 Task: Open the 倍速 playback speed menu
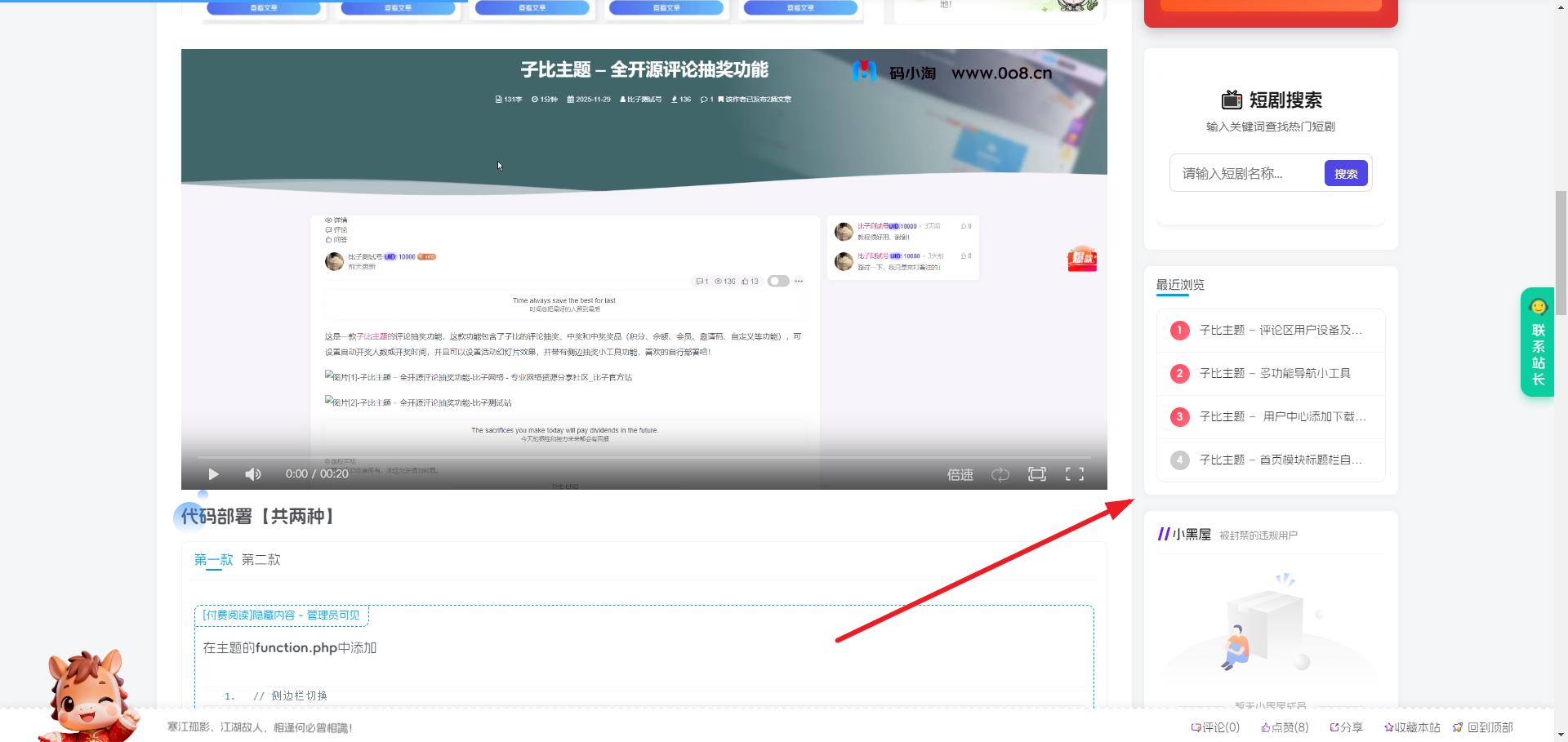coord(960,474)
